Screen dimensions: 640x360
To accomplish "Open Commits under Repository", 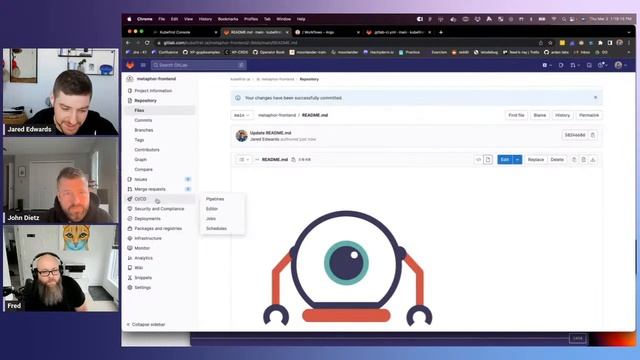I will 143,120.
